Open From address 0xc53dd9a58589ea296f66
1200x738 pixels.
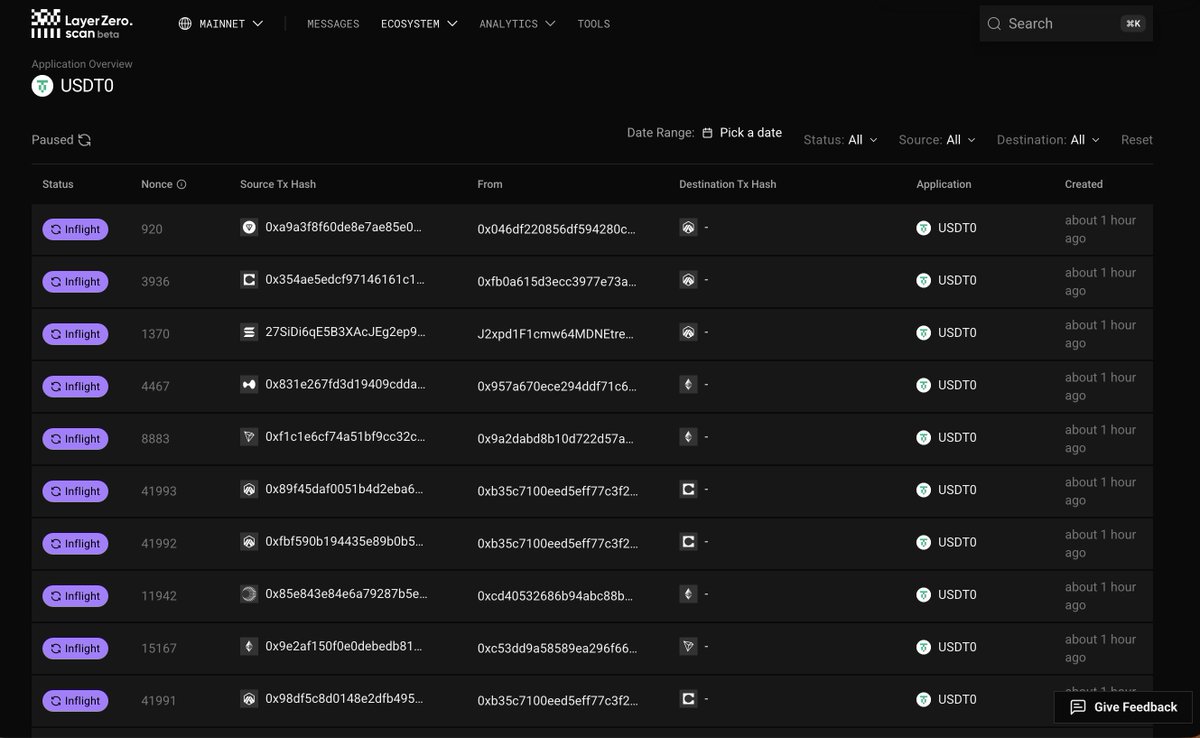click(x=557, y=648)
